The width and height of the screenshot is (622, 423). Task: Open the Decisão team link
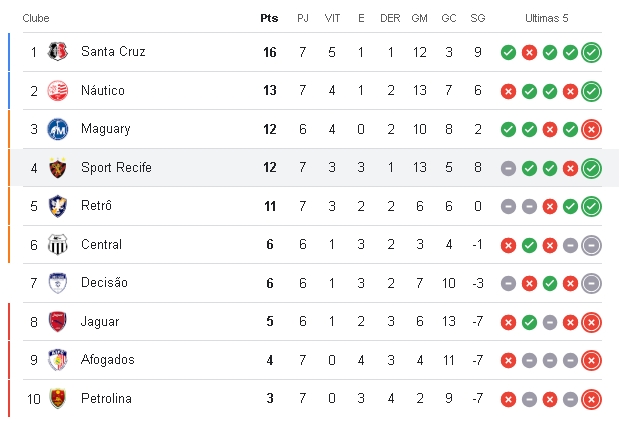(x=104, y=283)
